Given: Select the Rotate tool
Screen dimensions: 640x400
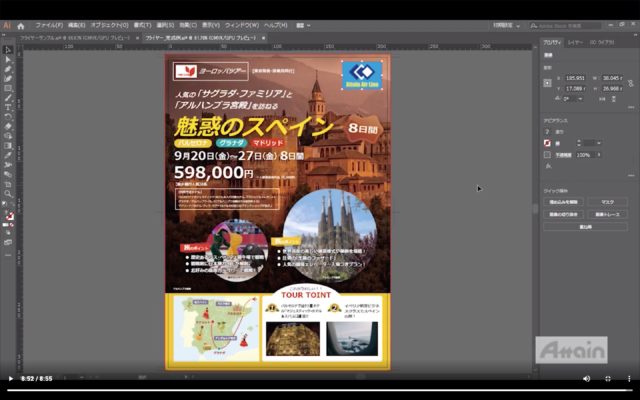Looking at the screenshot, I should [x=8, y=117].
